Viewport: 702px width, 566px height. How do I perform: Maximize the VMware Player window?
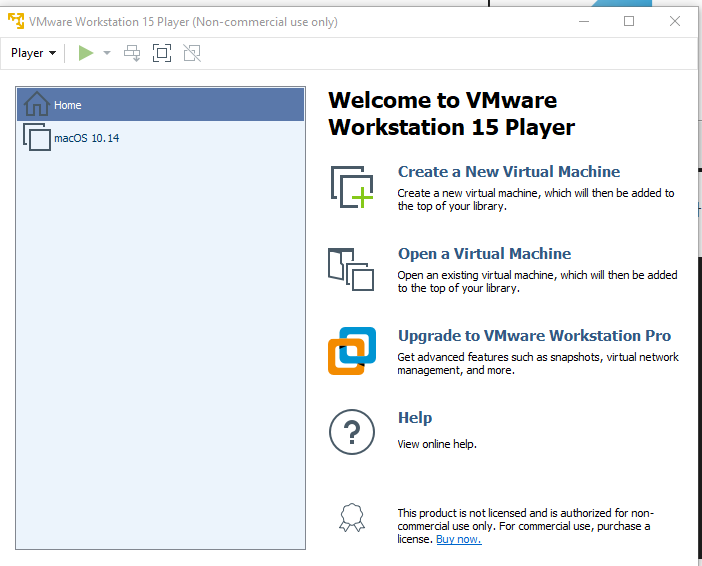click(629, 21)
